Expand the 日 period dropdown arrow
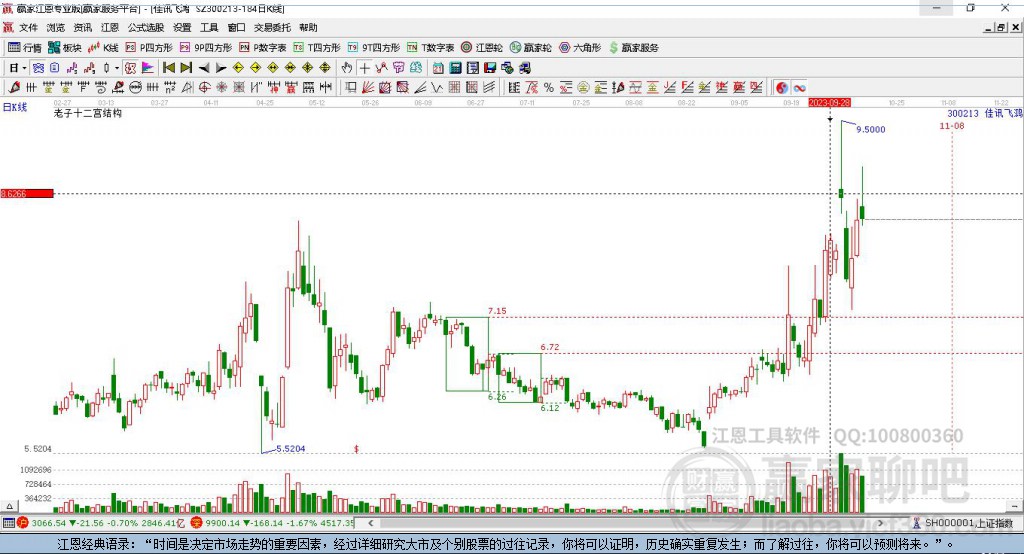Screen dimensions: 1024x554 click(x=24, y=68)
